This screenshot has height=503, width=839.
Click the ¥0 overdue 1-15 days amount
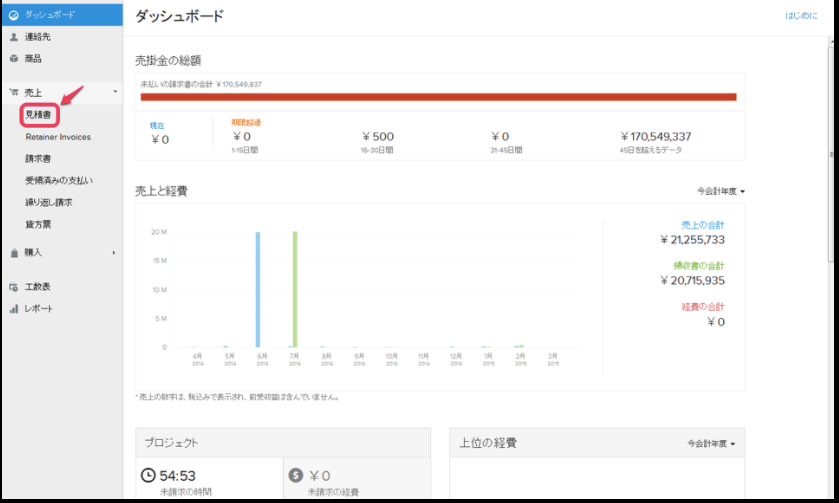point(241,137)
